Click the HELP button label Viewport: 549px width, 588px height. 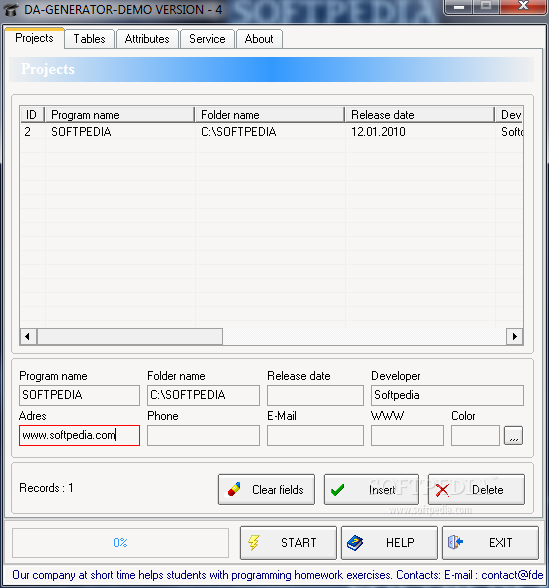tap(400, 543)
